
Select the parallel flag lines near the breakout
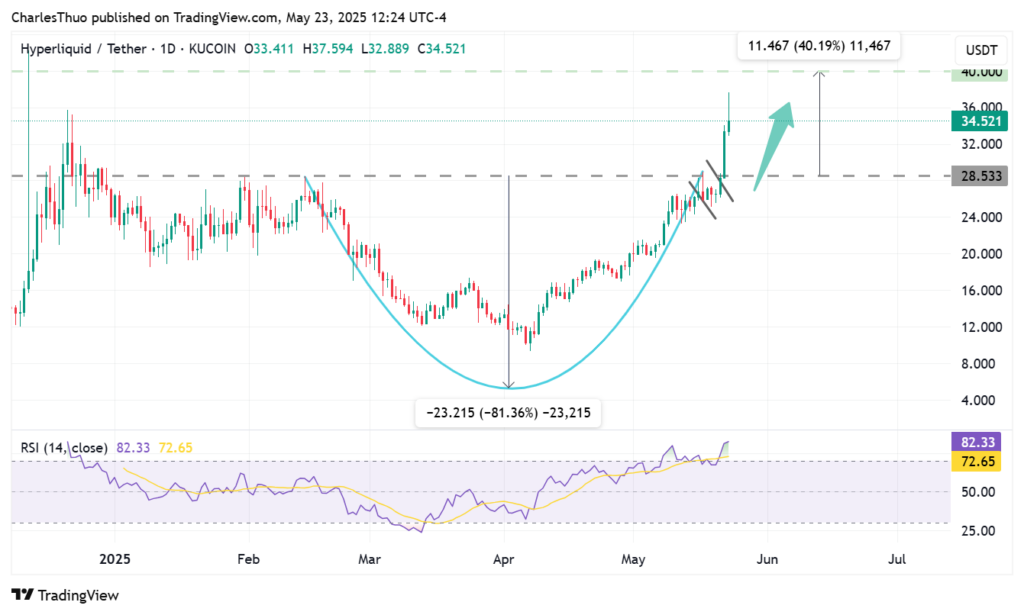tap(708, 190)
